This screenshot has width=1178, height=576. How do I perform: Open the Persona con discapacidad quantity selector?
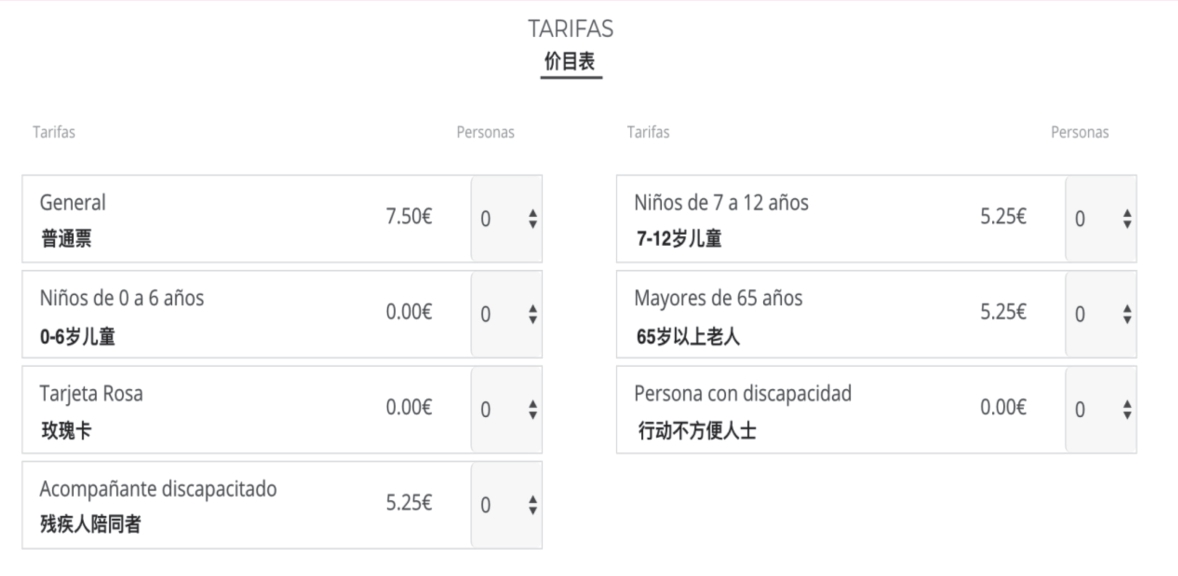1101,409
